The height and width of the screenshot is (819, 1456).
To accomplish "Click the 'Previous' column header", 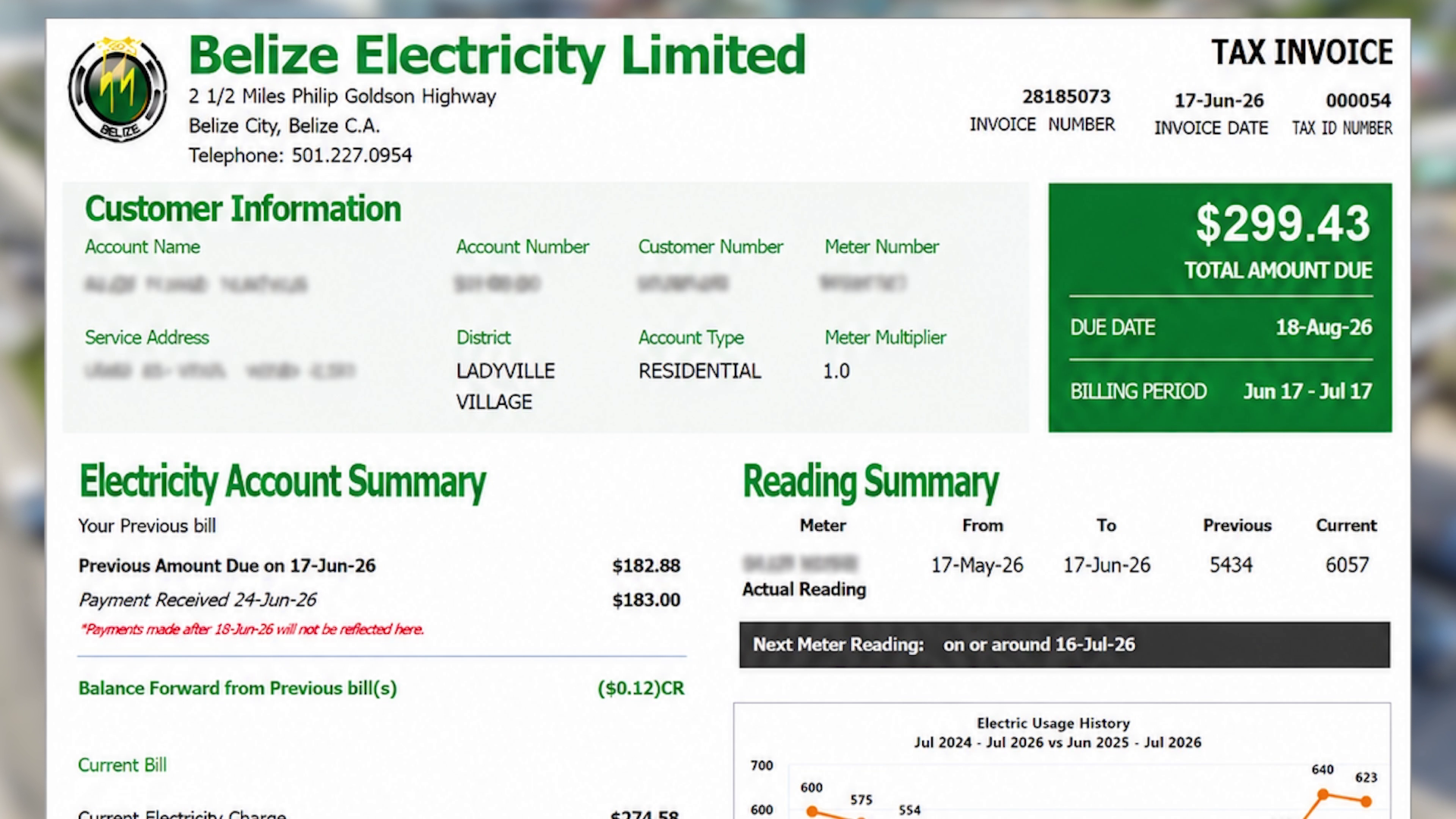I will 1237,526.
